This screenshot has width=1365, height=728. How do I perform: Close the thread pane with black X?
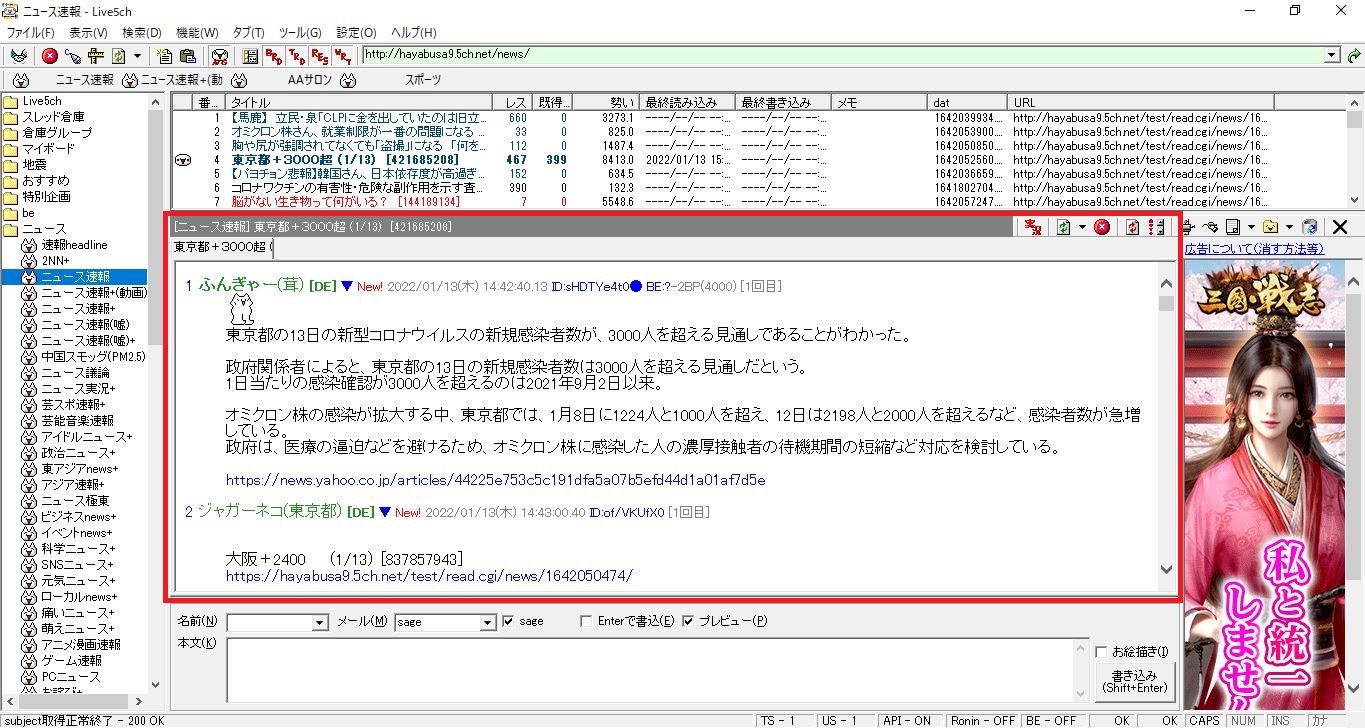pos(1340,227)
